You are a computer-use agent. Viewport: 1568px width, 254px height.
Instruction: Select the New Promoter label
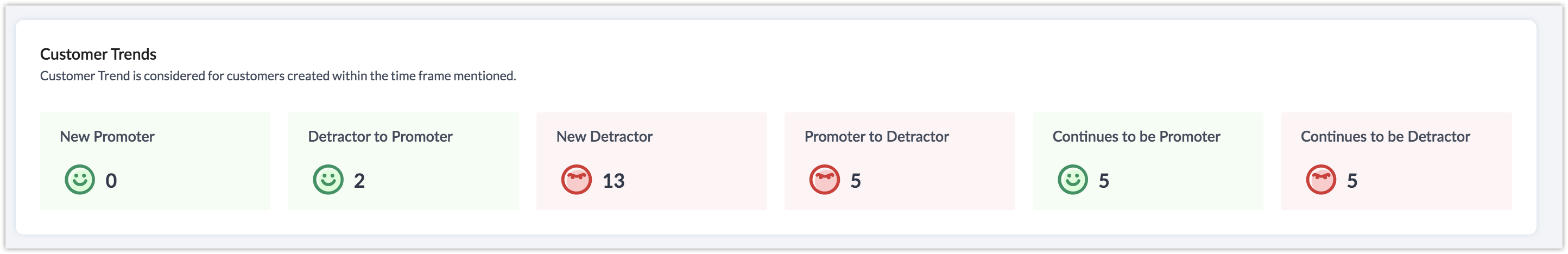pyautogui.click(x=107, y=136)
